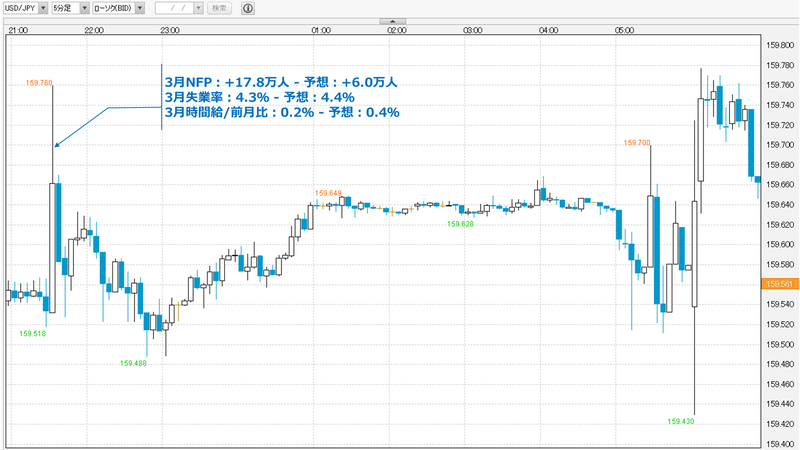Click the 02:00 time axis label
The width and height of the screenshot is (800, 450).
397,30
